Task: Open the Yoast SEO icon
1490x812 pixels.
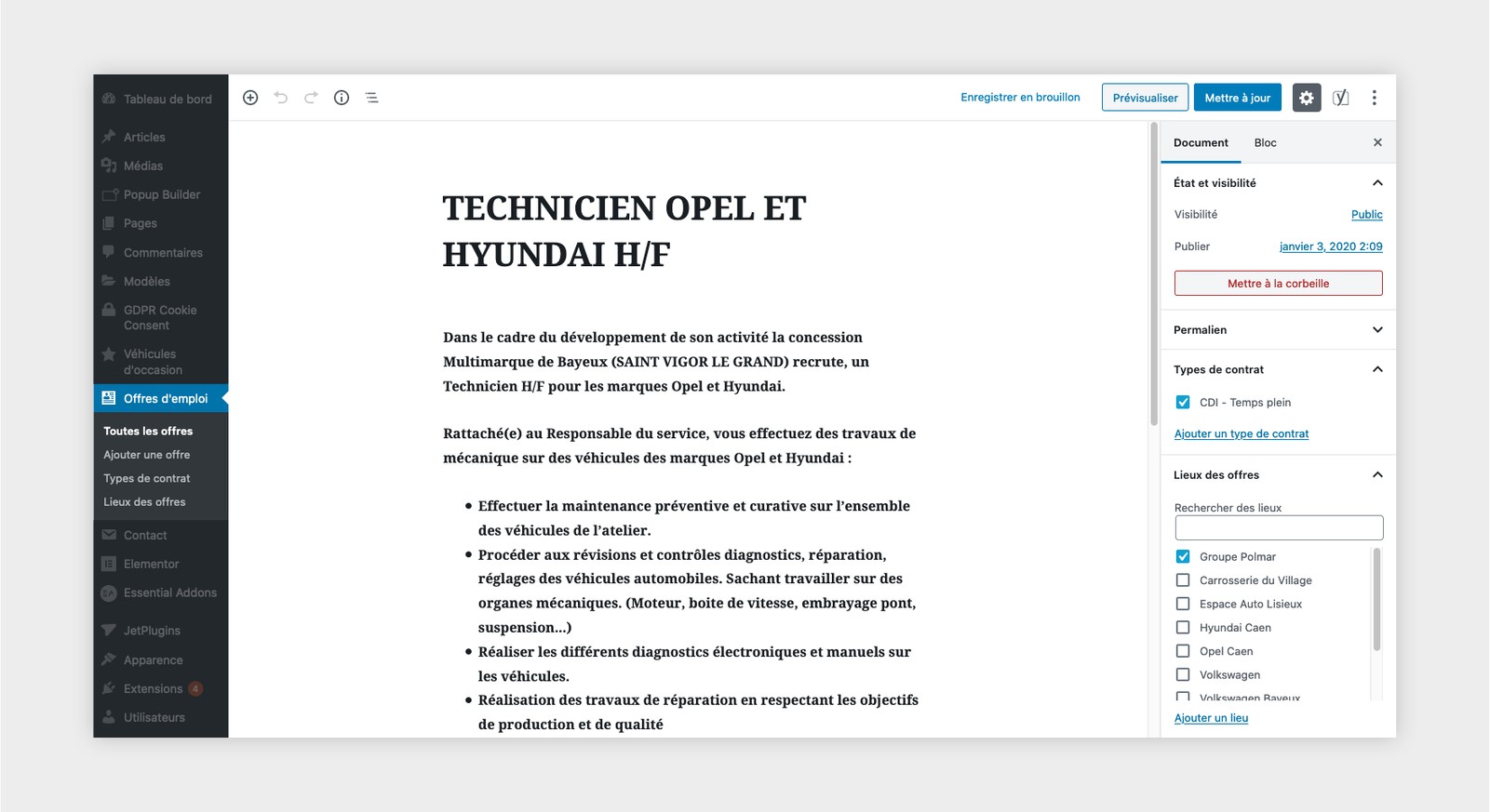Action: (x=1340, y=98)
